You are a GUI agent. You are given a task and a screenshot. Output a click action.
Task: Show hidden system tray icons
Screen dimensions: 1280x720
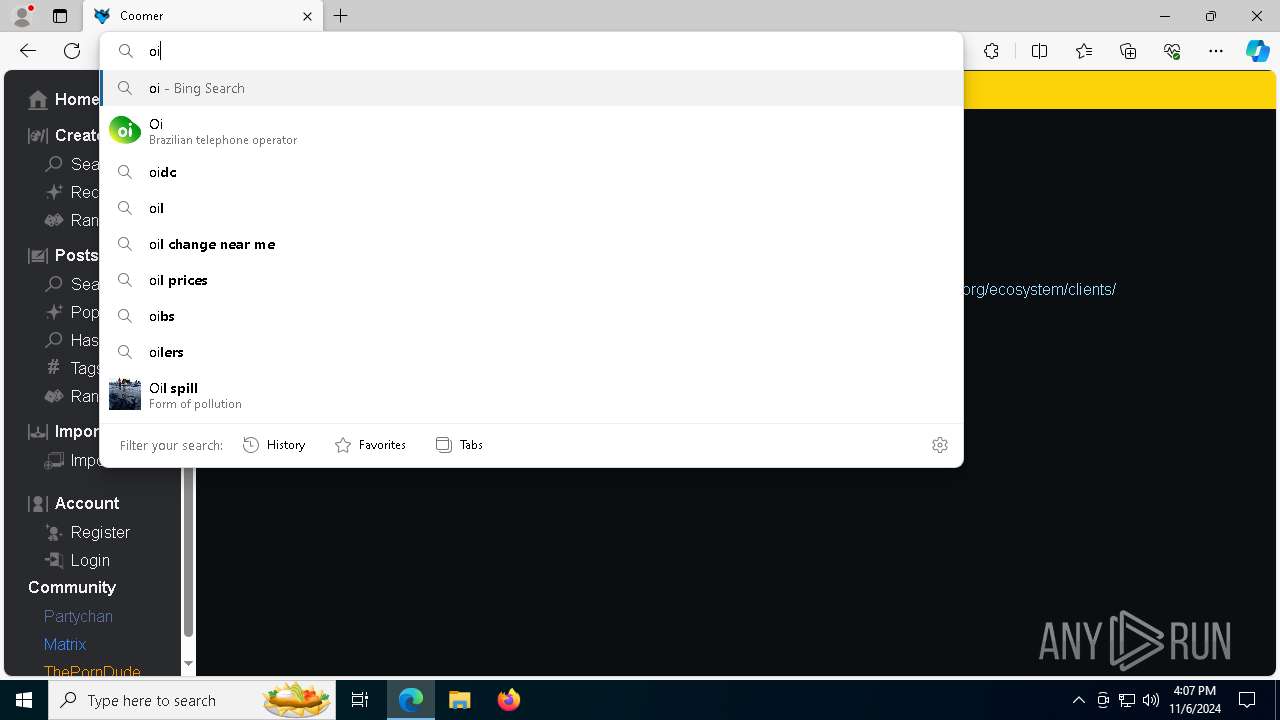click(1078, 700)
